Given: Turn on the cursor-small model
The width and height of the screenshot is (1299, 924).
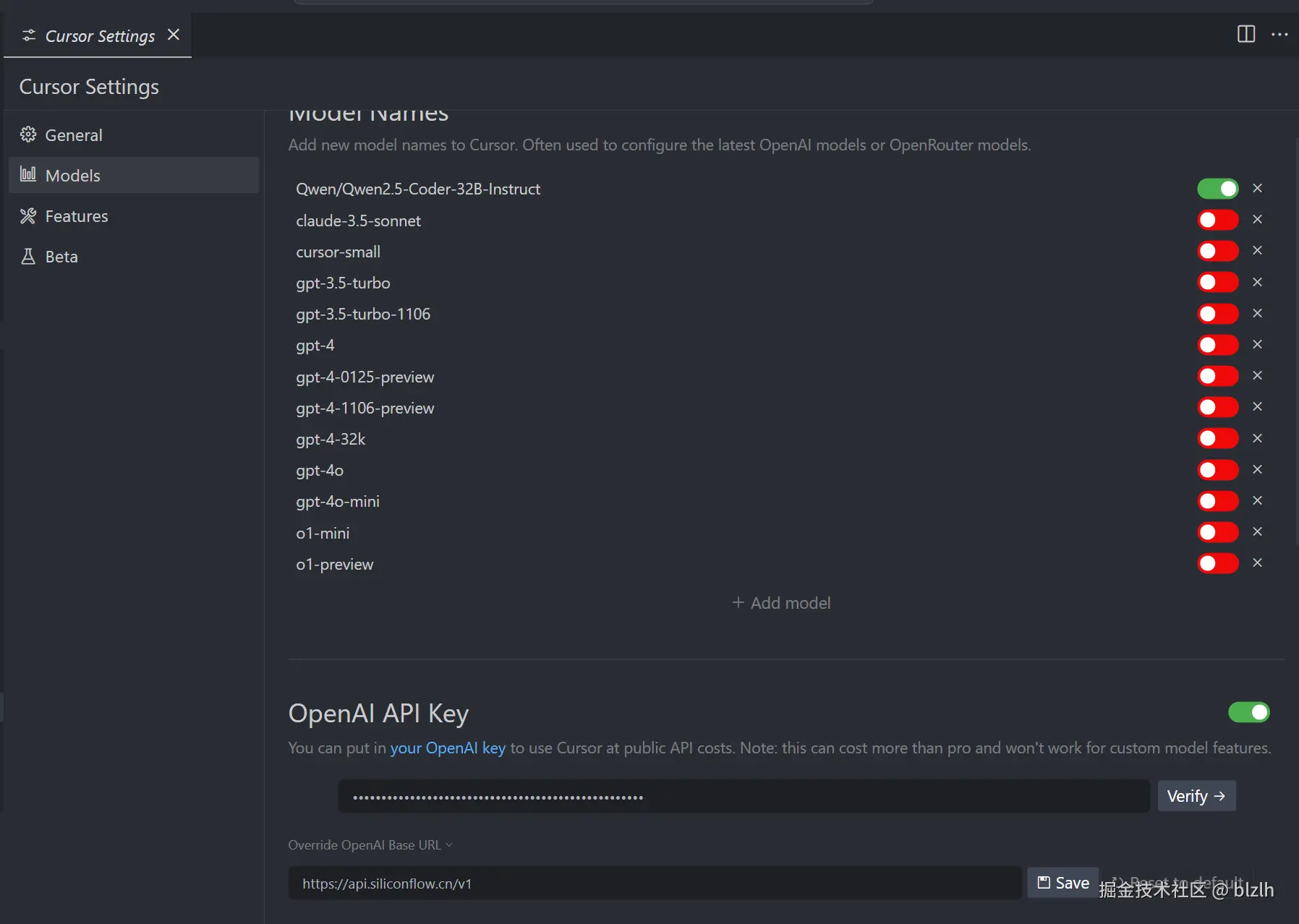Looking at the screenshot, I should click(x=1218, y=251).
